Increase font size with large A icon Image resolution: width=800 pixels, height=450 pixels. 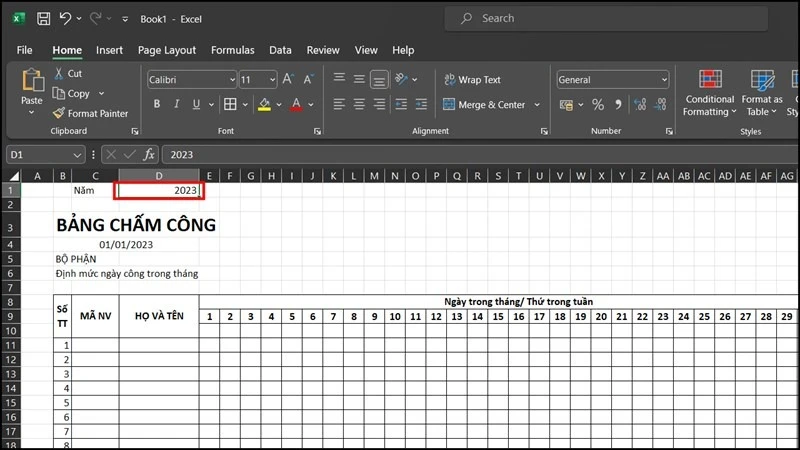click(288, 79)
